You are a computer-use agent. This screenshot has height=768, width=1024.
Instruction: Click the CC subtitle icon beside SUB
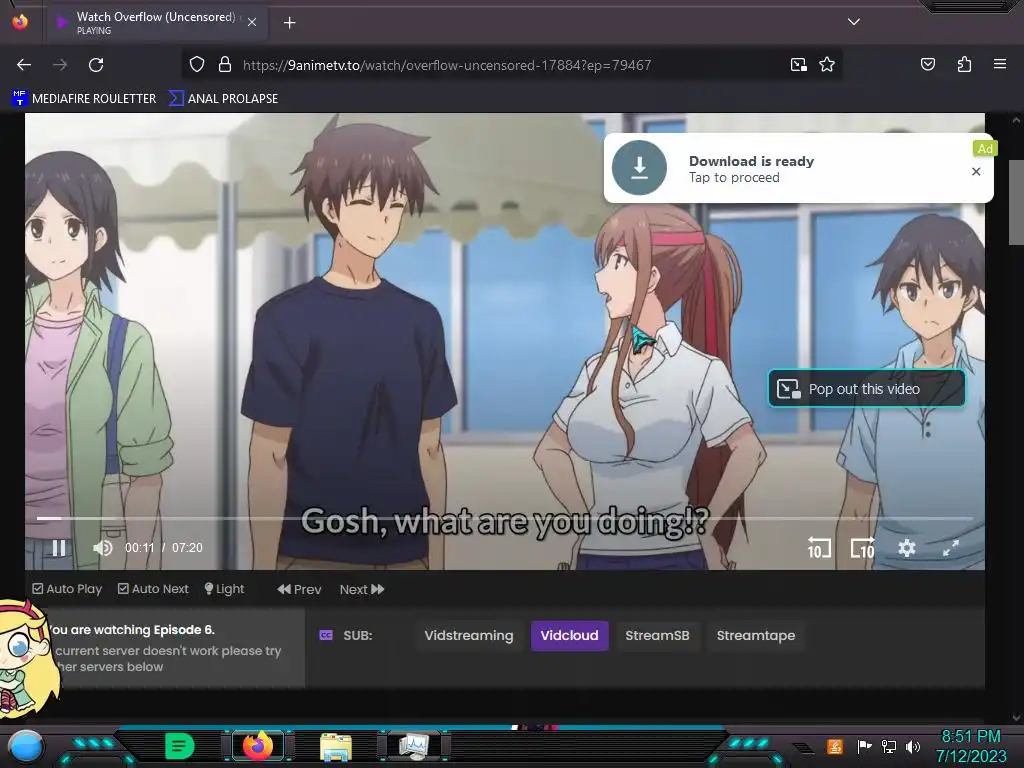pos(326,635)
